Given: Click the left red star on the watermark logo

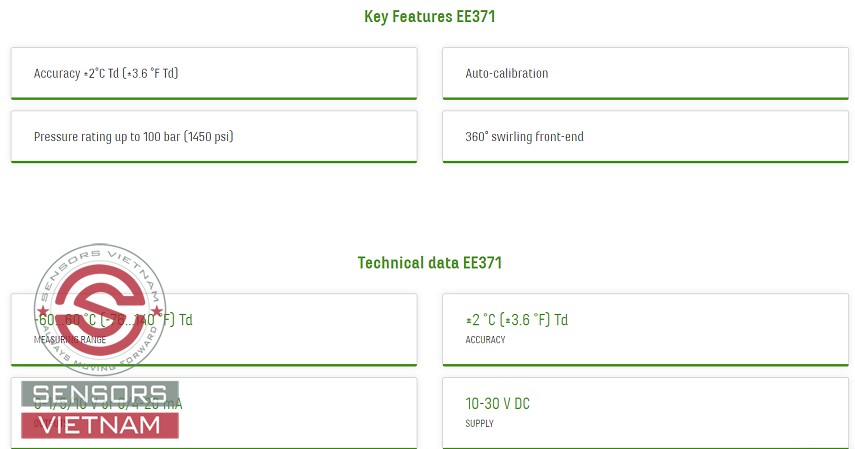Looking at the screenshot, I should (x=42, y=311).
